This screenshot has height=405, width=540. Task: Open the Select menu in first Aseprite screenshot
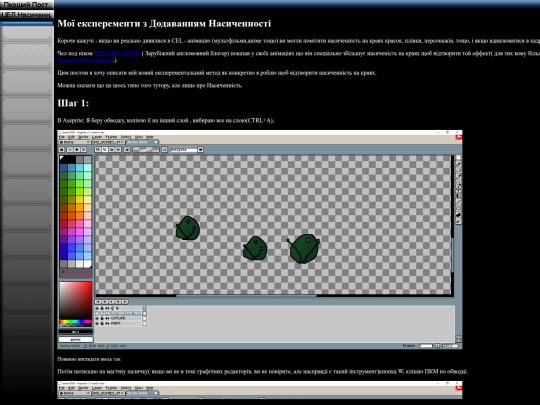pyautogui.click(x=126, y=137)
